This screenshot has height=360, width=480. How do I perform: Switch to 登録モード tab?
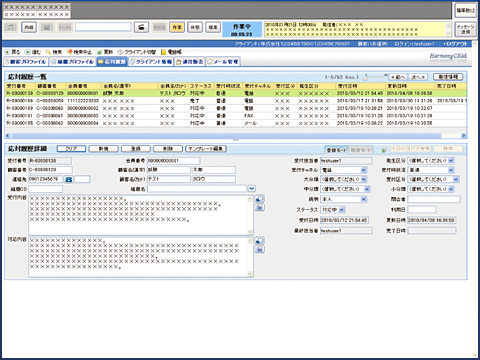(x=336, y=150)
